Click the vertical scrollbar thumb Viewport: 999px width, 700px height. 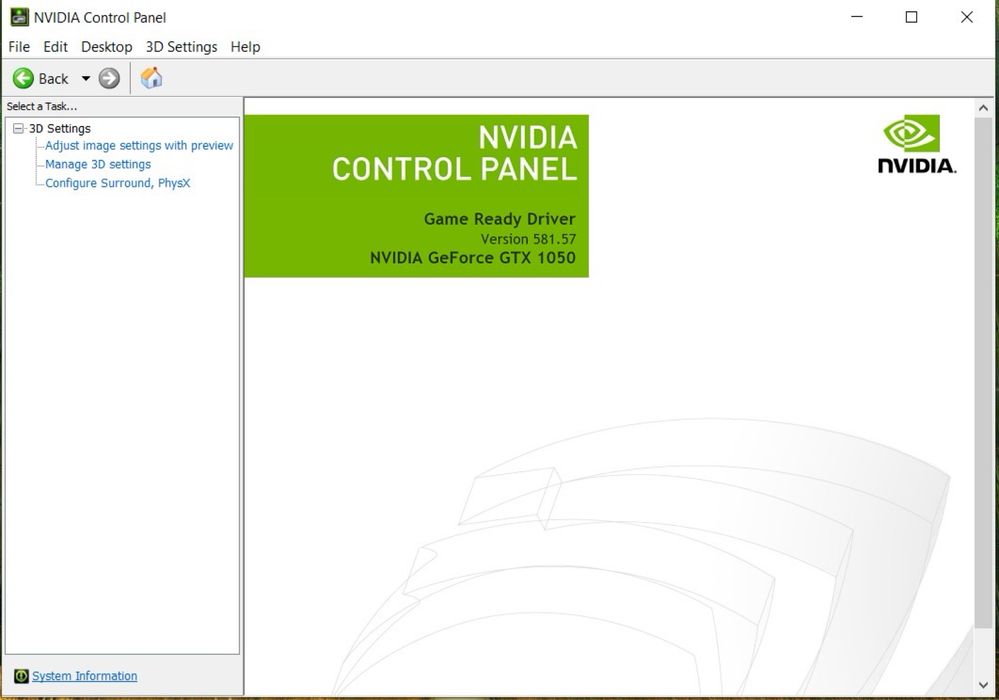pos(983,373)
